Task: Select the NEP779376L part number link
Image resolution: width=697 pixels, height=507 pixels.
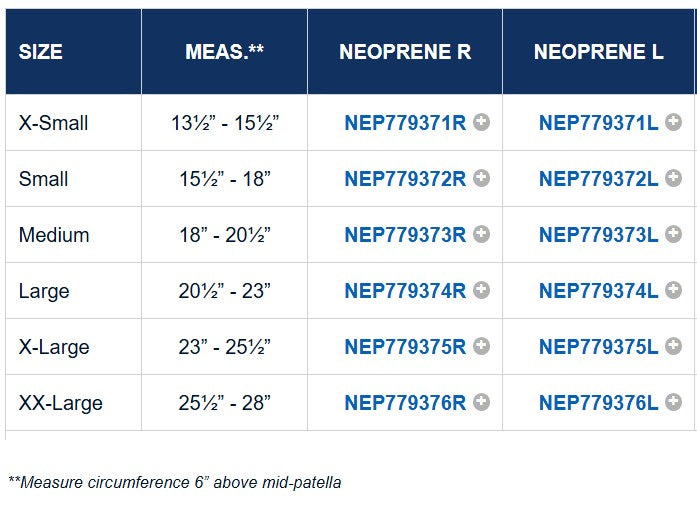Action: pyautogui.click(x=598, y=403)
